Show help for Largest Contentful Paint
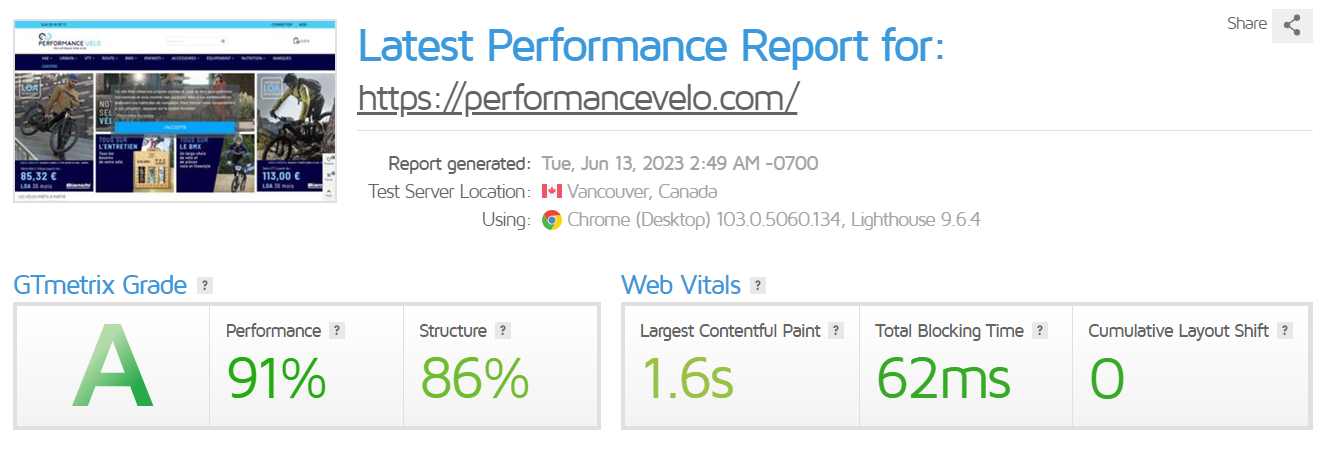This screenshot has width=1329, height=454. point(836,331)
